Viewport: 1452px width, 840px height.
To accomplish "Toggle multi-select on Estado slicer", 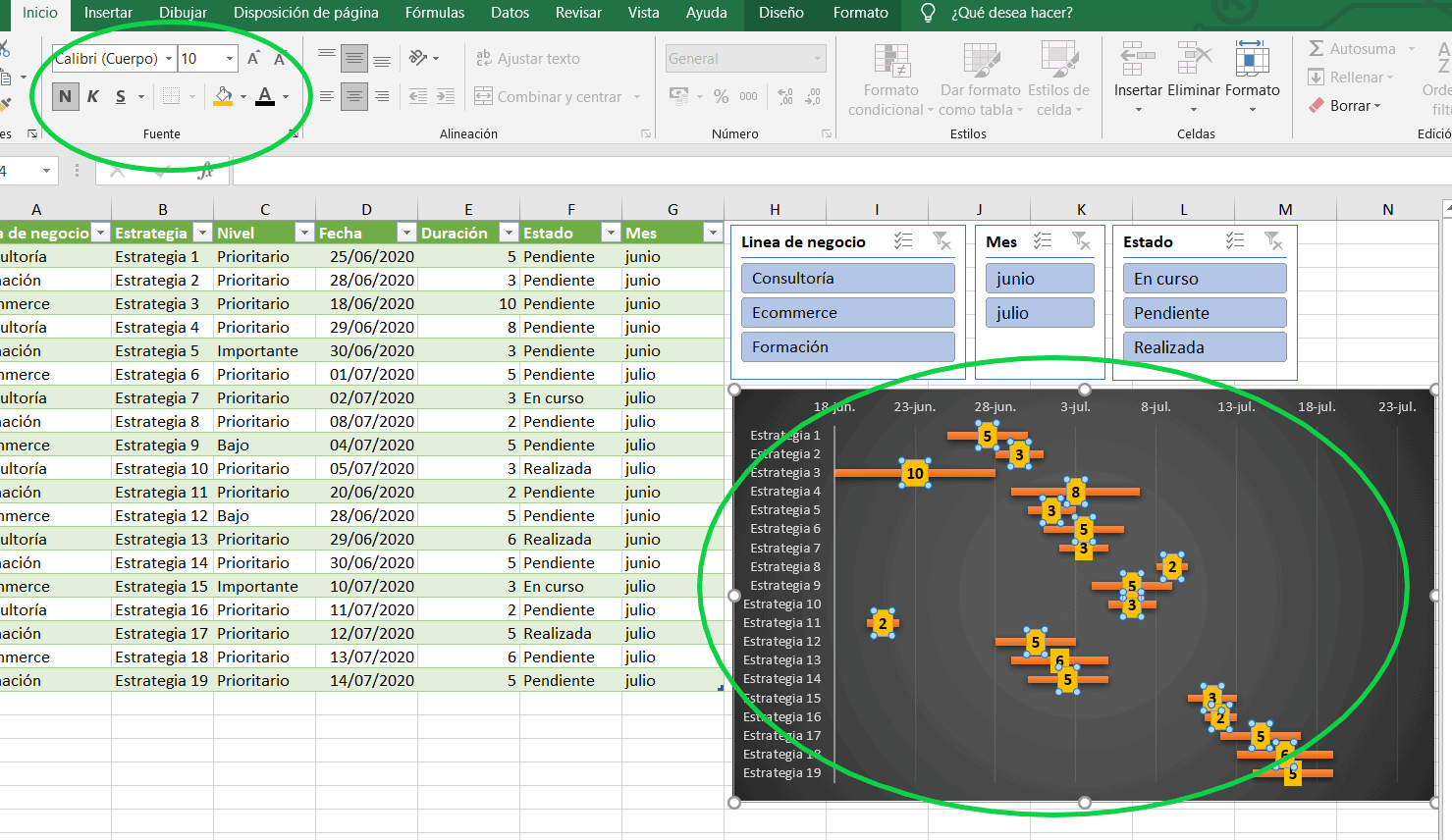I will point(1235,241).
